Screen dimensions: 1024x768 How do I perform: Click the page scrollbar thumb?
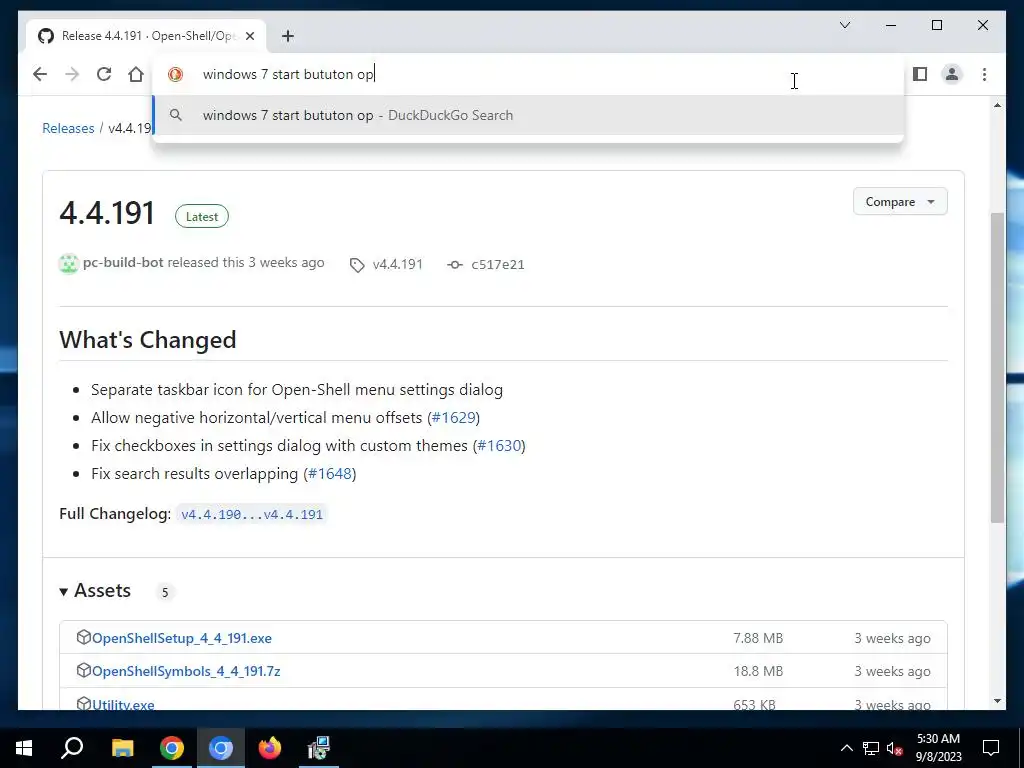point(997,367)
